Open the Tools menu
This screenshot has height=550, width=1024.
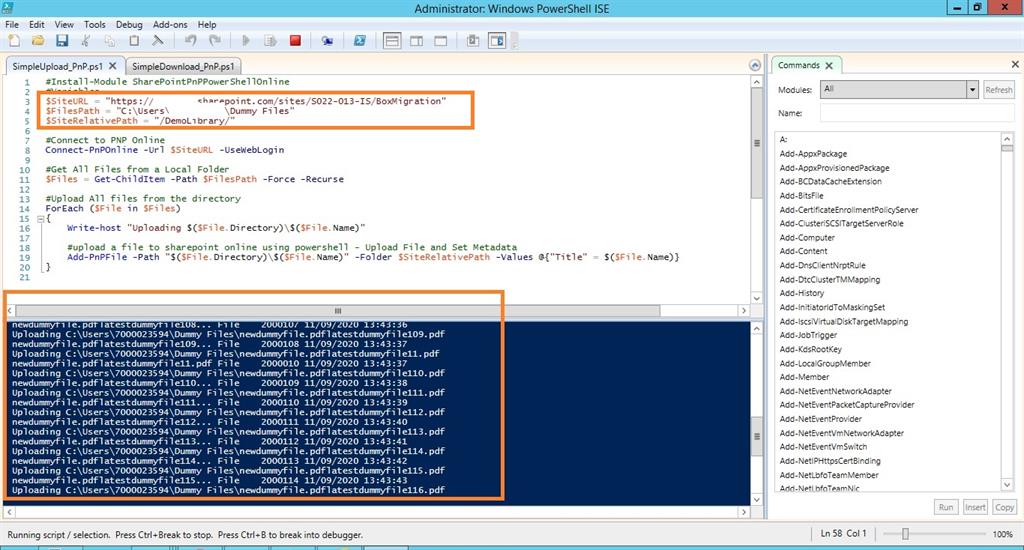(x=95, y=24)
